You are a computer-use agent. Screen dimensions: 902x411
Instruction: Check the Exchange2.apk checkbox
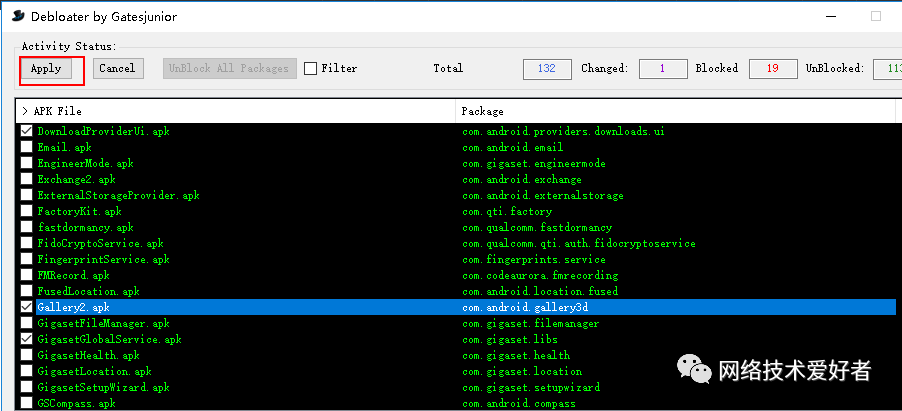[26, 180]
